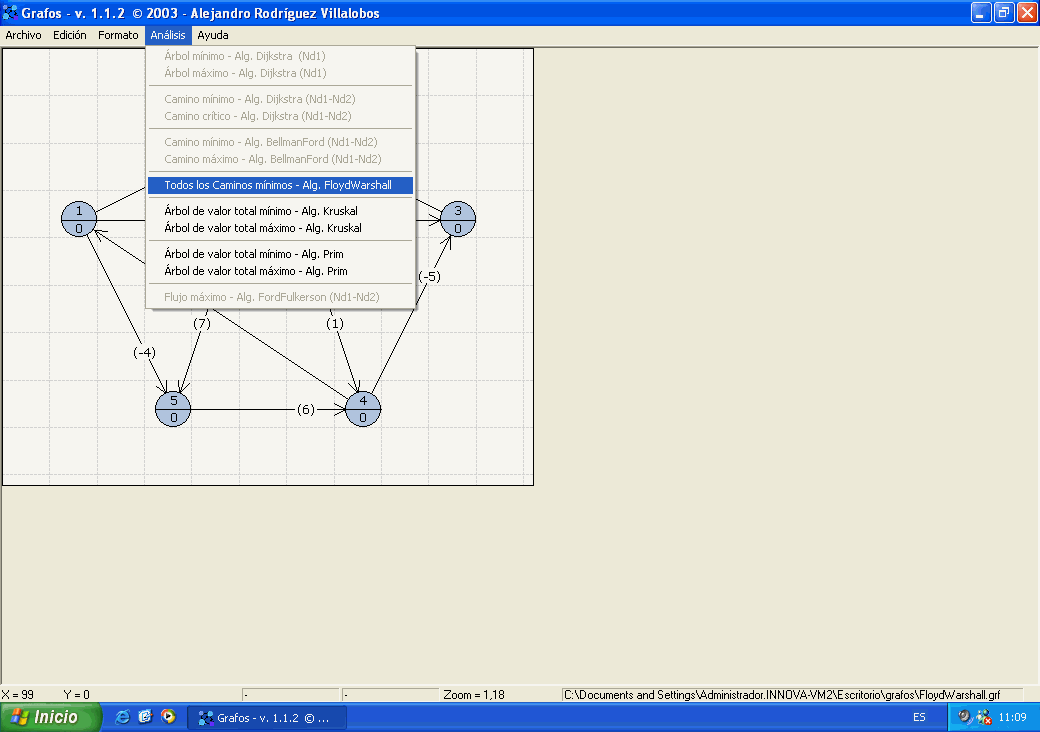Select Árbol de valor total mínimo Prim
The height and width of the screenshot is (732, 1040).
pyautogui.click(x=254, y=254)
